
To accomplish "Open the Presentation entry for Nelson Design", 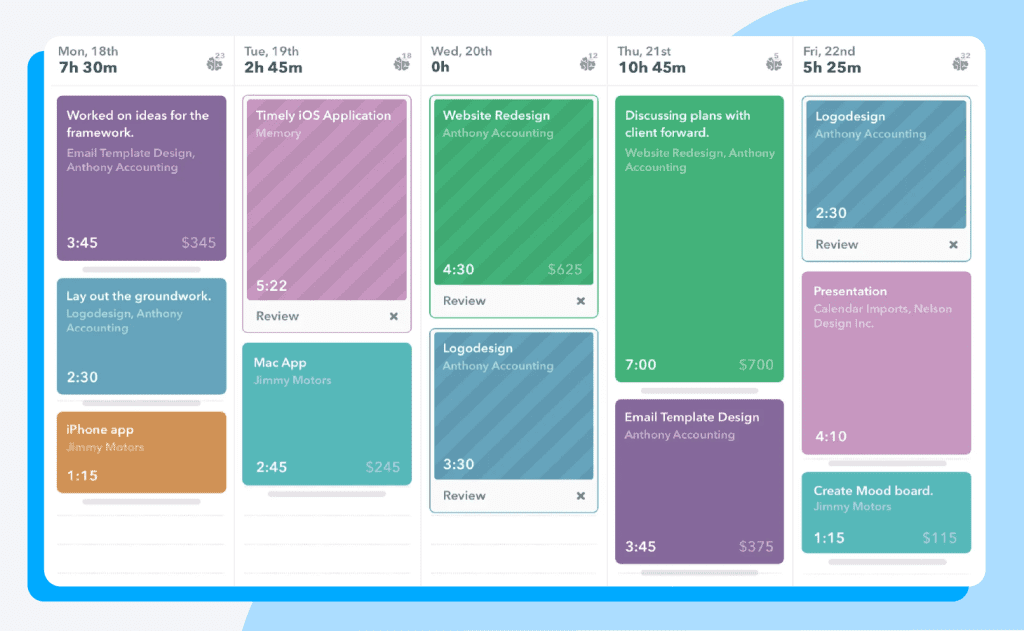I will click(886, 362).
